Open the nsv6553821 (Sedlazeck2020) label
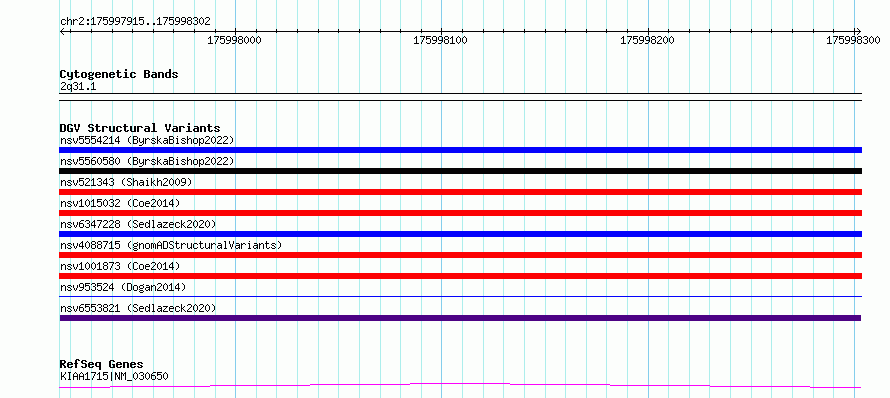This screenshot has width=890, height=398. click(x=138, y=308)
